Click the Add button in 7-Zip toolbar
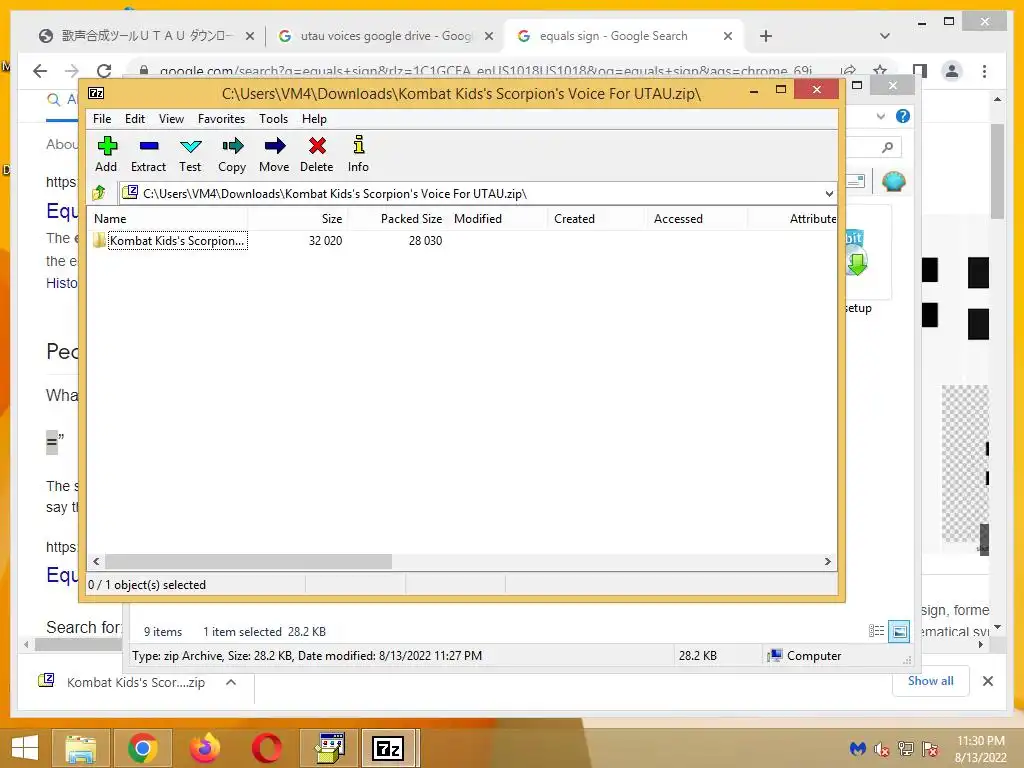1024x768 pixels. [106, 155]
